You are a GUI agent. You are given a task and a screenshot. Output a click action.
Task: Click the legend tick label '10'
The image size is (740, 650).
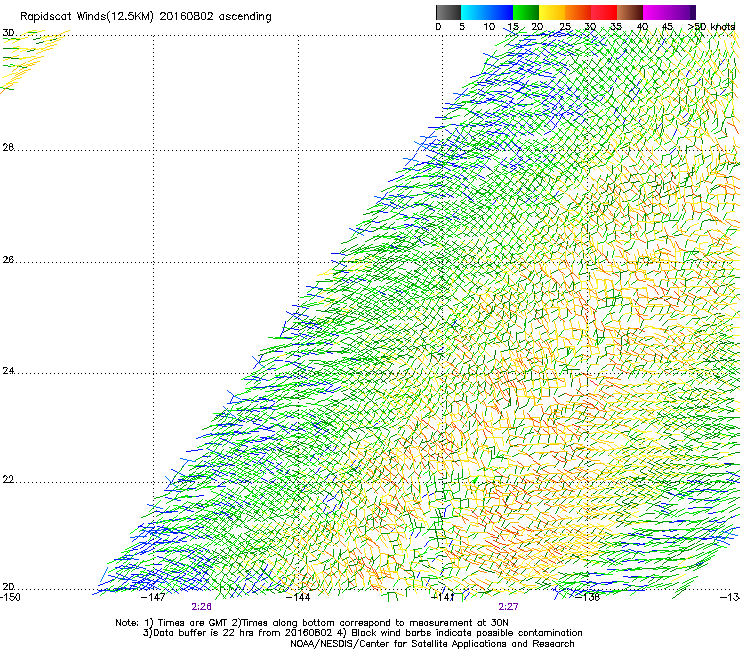489,27
